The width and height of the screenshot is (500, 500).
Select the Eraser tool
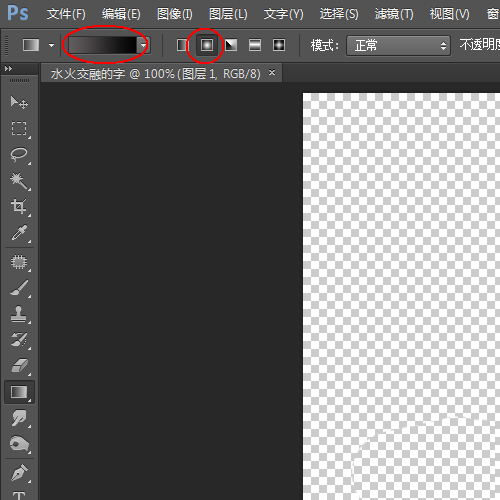point(19,366)
